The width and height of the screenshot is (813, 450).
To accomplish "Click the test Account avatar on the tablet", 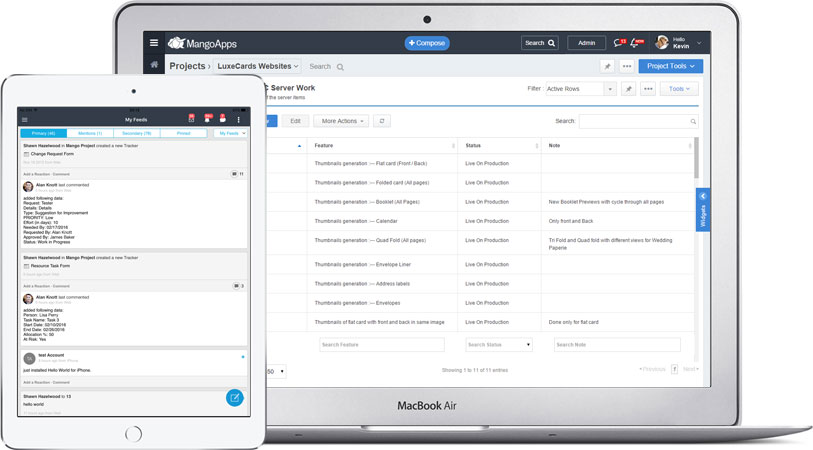I will 30,358.
